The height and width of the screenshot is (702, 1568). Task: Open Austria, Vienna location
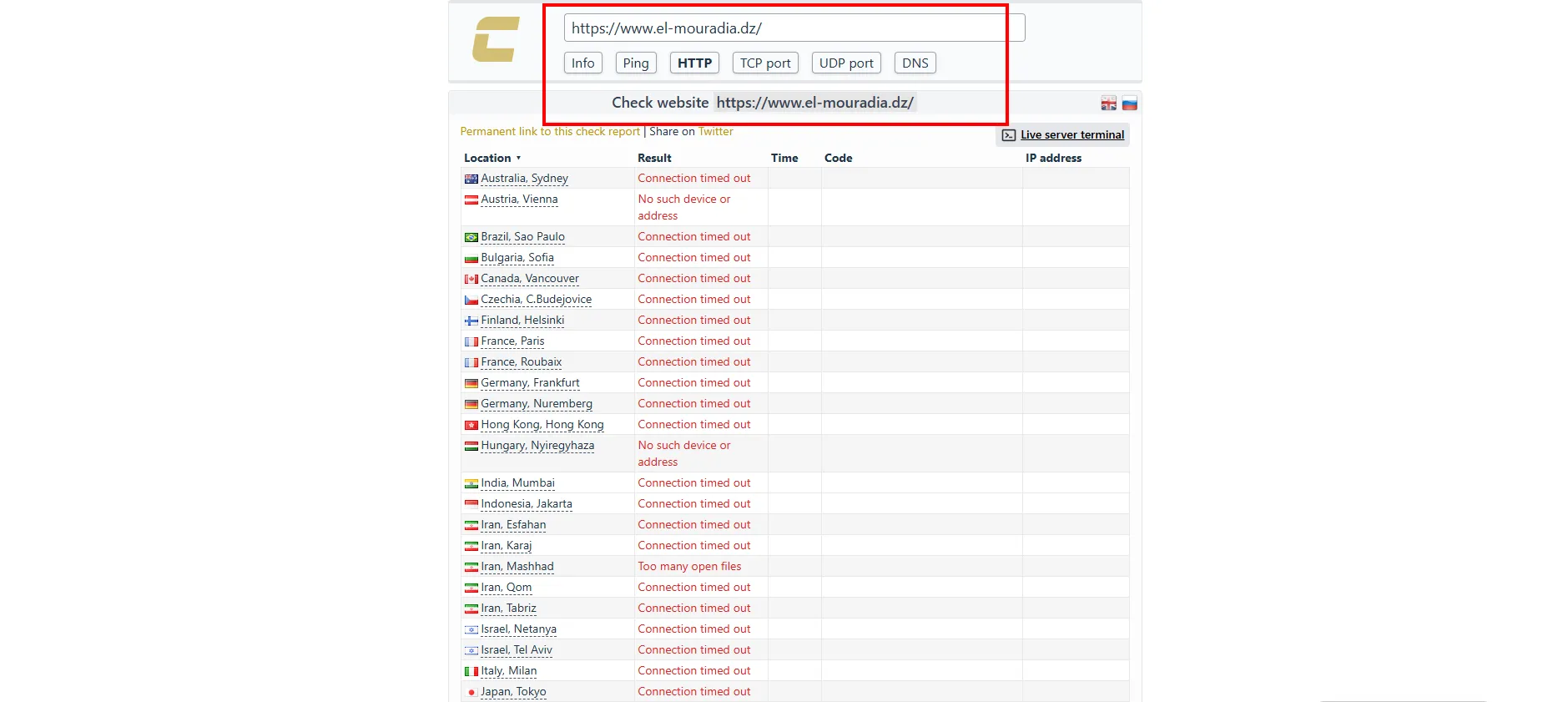click(519, 199)
